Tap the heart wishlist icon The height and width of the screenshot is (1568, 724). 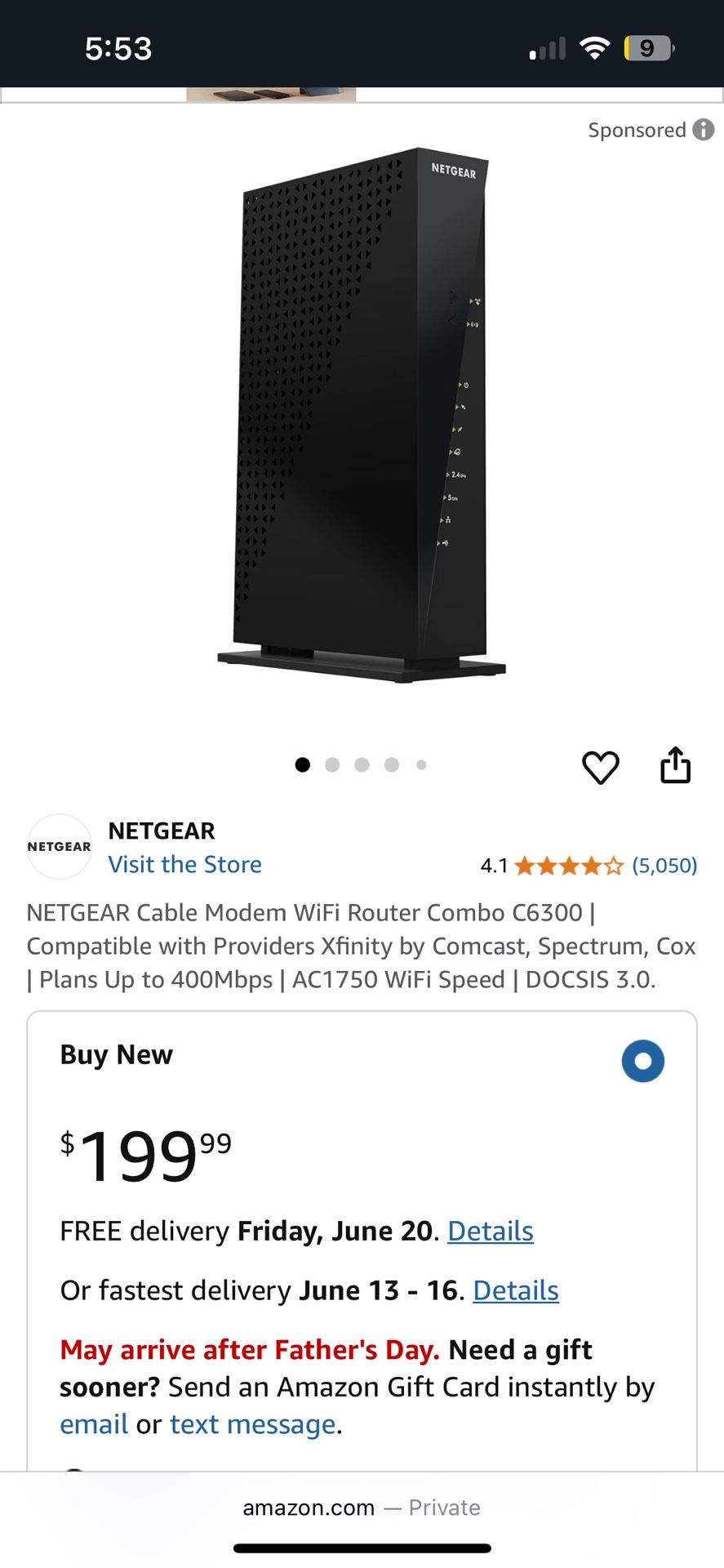point(600,767)
